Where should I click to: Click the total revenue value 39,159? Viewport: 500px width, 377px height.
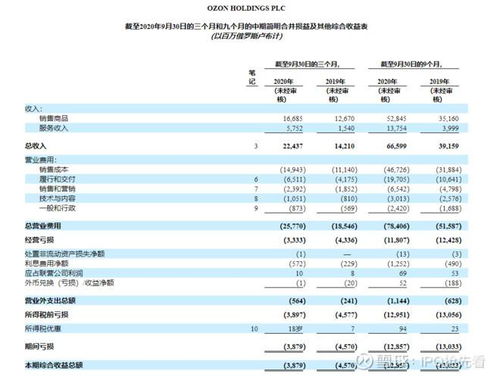[x=449, y=146]
